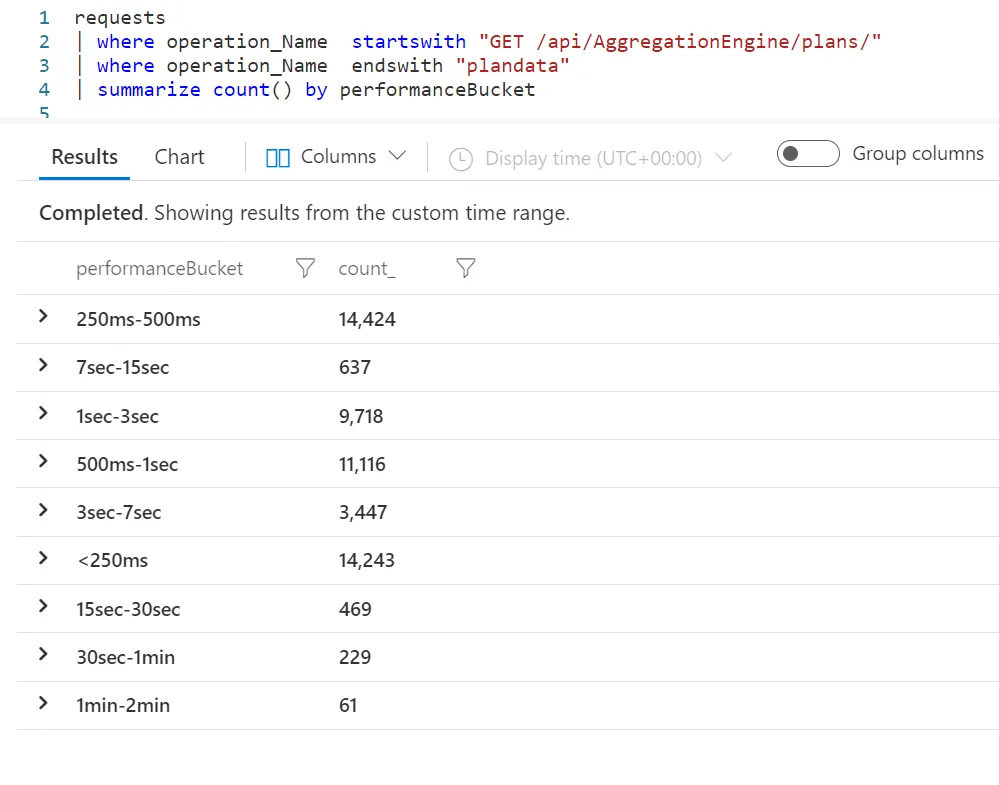This screenshot has width=999, height=785.
Task: Expand the 3sec-7sec row
Action: point(43,510)
